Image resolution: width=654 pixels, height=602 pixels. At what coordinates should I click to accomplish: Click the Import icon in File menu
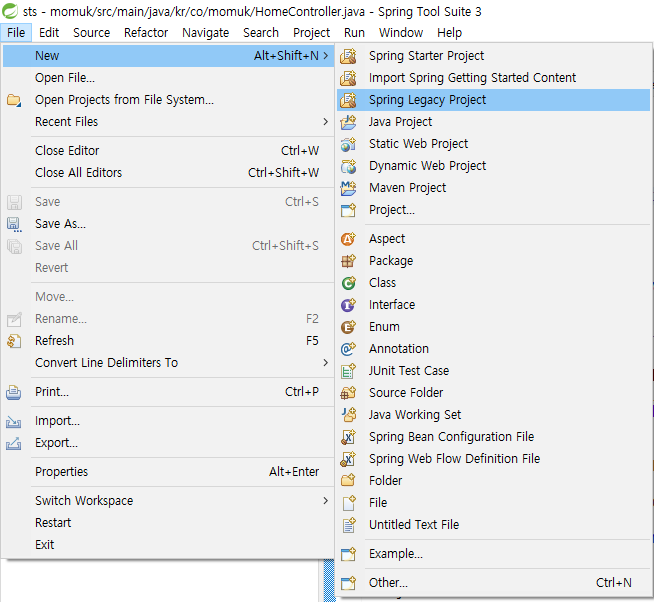14,422
